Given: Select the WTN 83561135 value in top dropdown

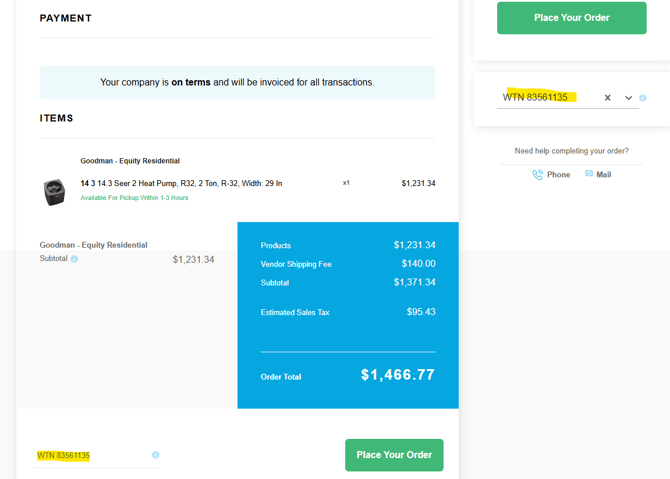Looking at the screenshot, I should [x=536, y=98].
